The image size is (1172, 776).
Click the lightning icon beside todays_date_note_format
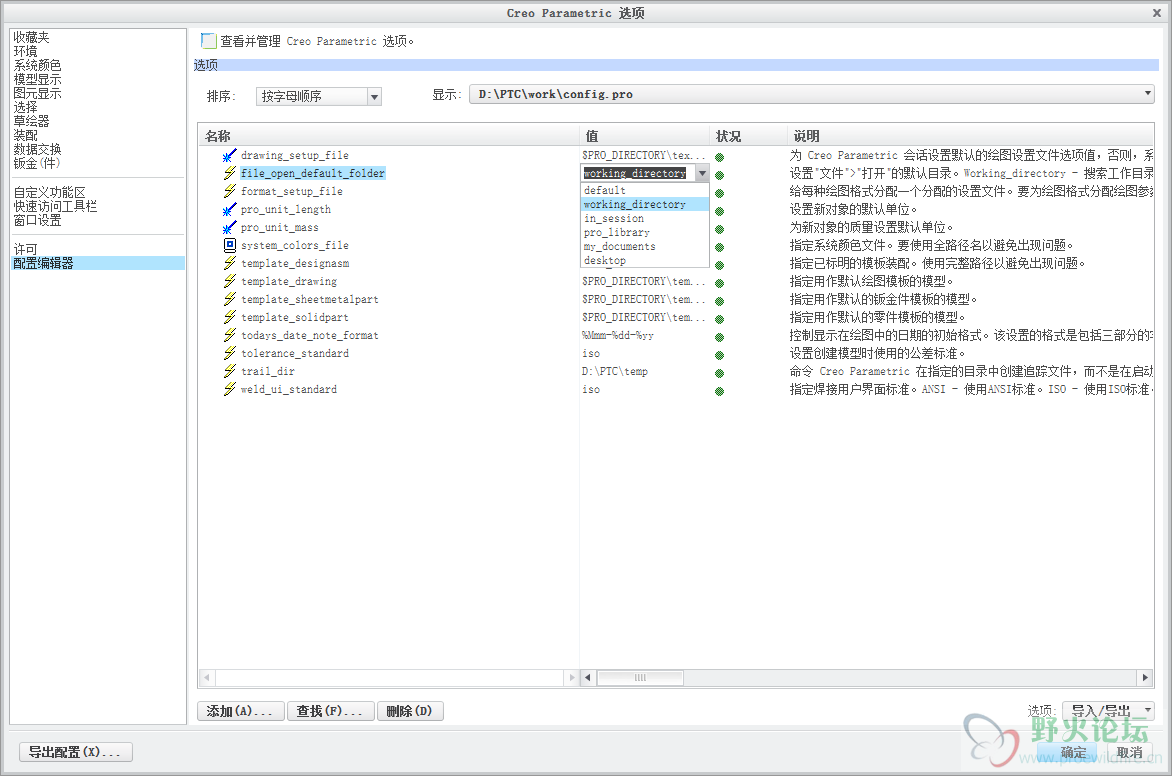click(229, 335)
